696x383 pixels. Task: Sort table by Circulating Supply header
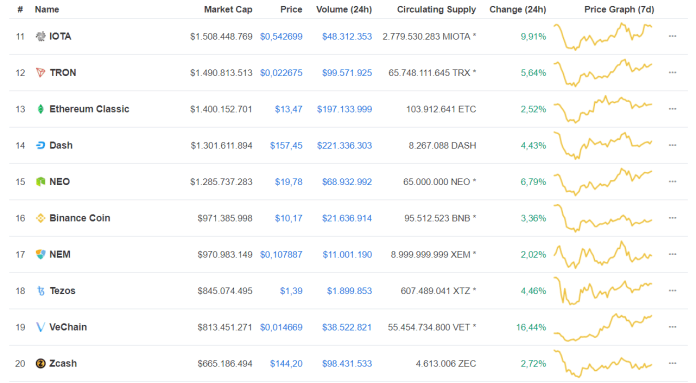pos(436,9)
